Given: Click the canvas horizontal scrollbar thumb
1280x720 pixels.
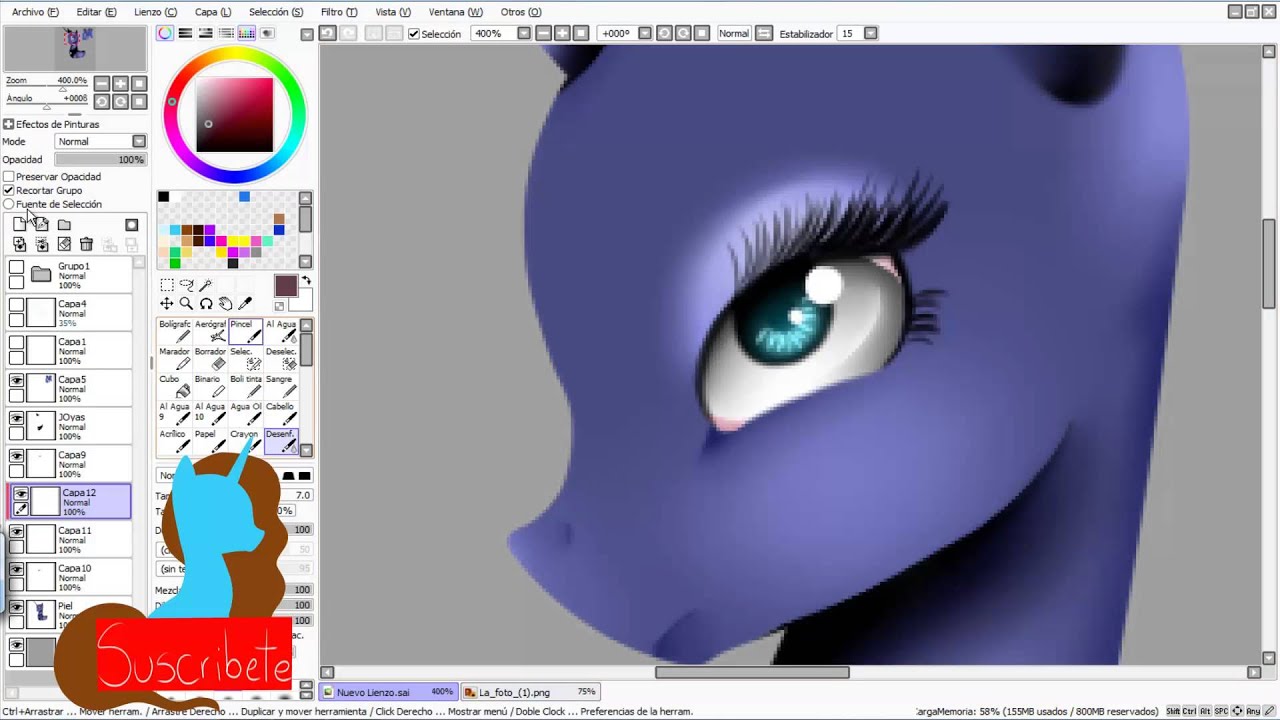Looking at the screenshot, I should (752, 672).
